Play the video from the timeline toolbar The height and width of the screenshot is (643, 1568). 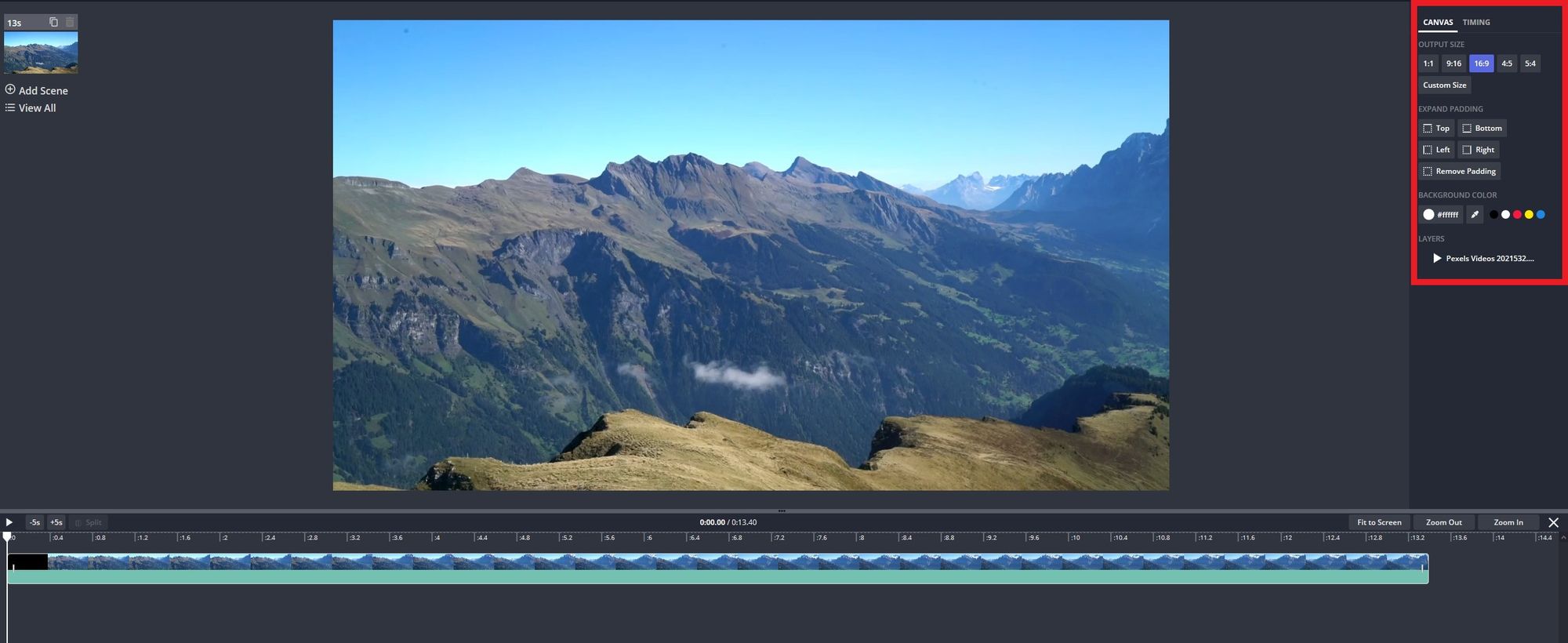pos(9,522)
